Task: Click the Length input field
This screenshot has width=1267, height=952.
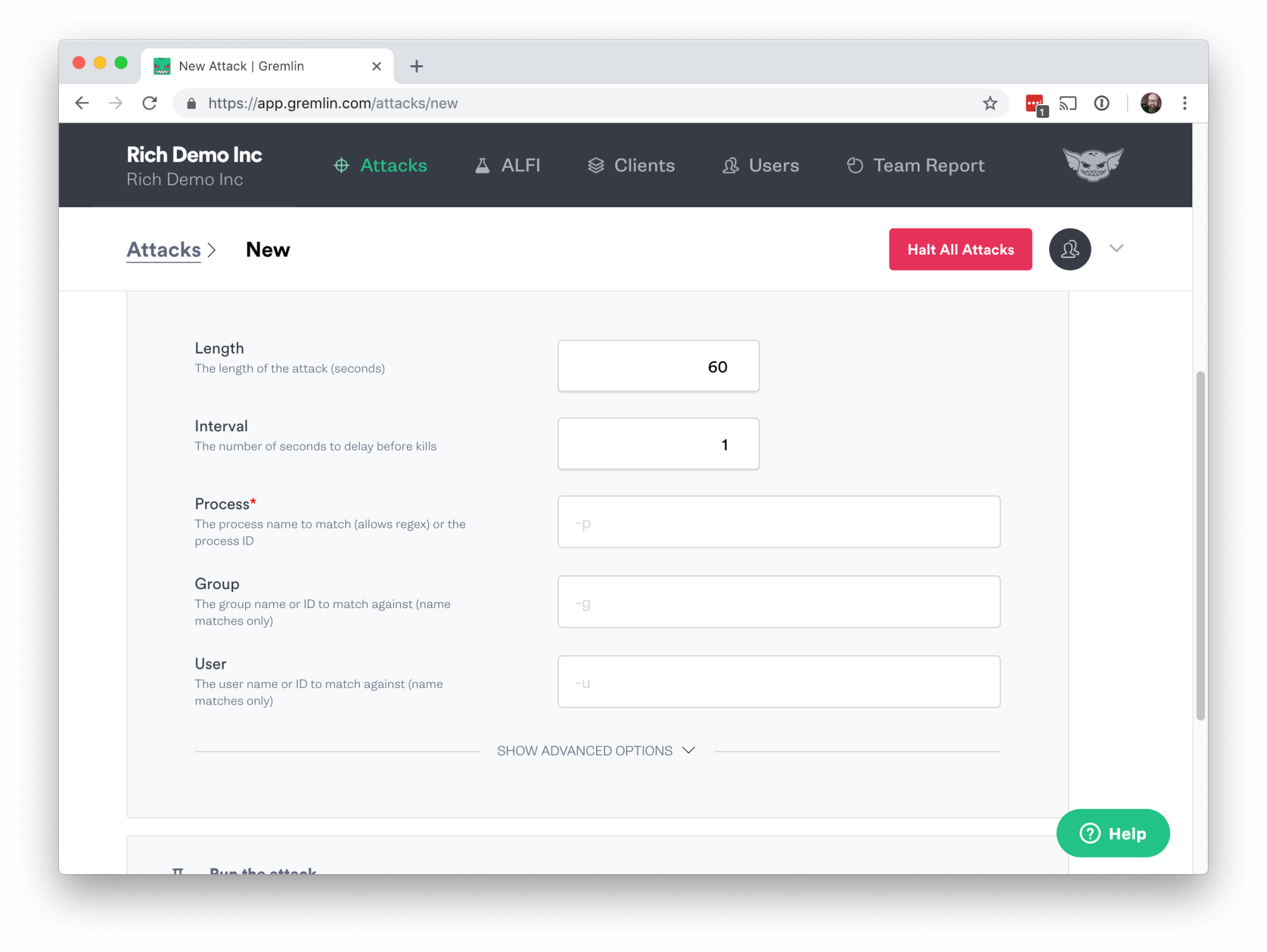Action: [x=659, y=366]
